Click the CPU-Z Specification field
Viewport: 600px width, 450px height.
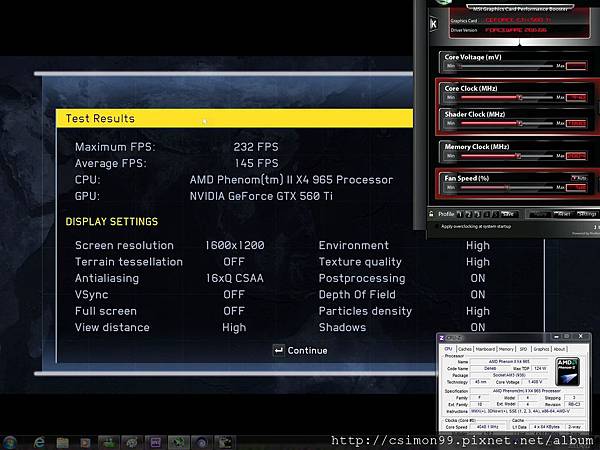point(527,391)
